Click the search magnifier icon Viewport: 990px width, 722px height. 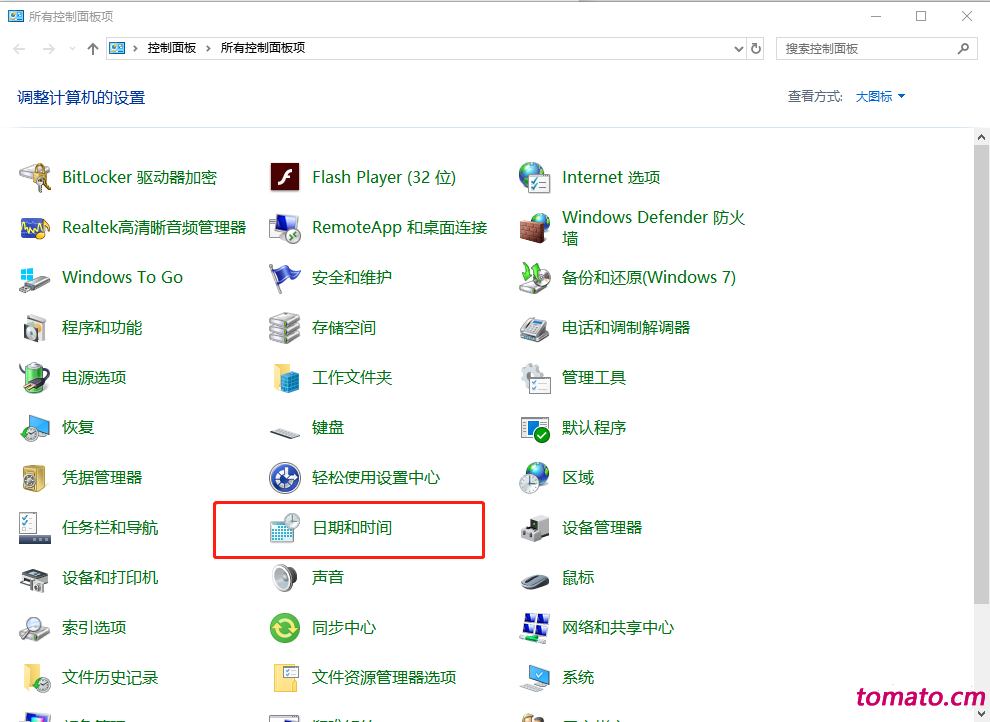[963, 49]
